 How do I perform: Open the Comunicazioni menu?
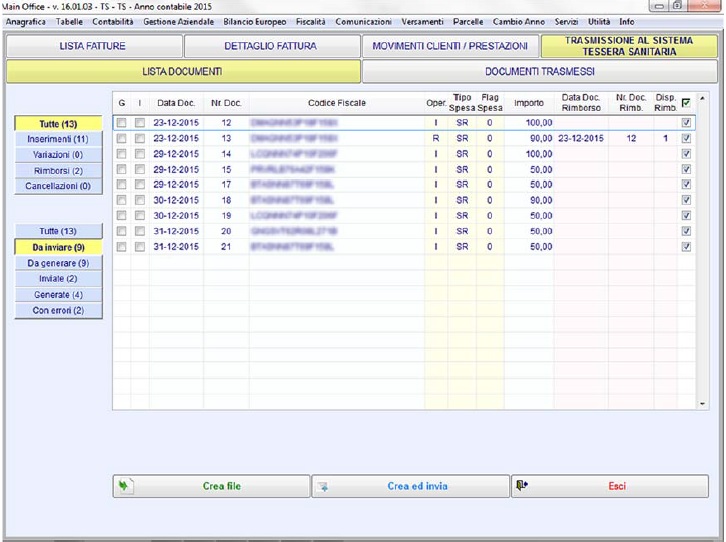(363, 22)
